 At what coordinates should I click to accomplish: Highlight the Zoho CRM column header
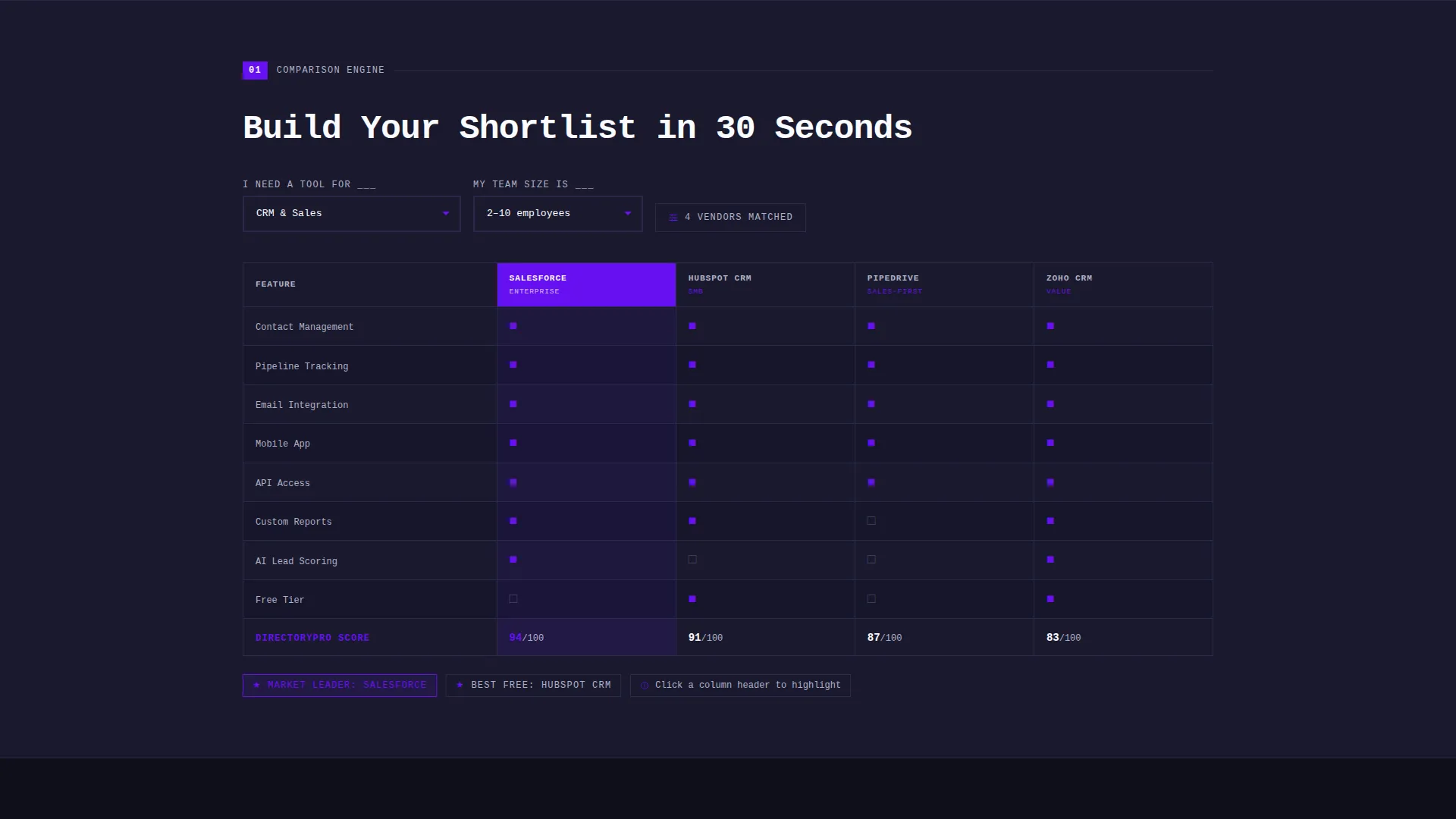tap(1123, 284)
